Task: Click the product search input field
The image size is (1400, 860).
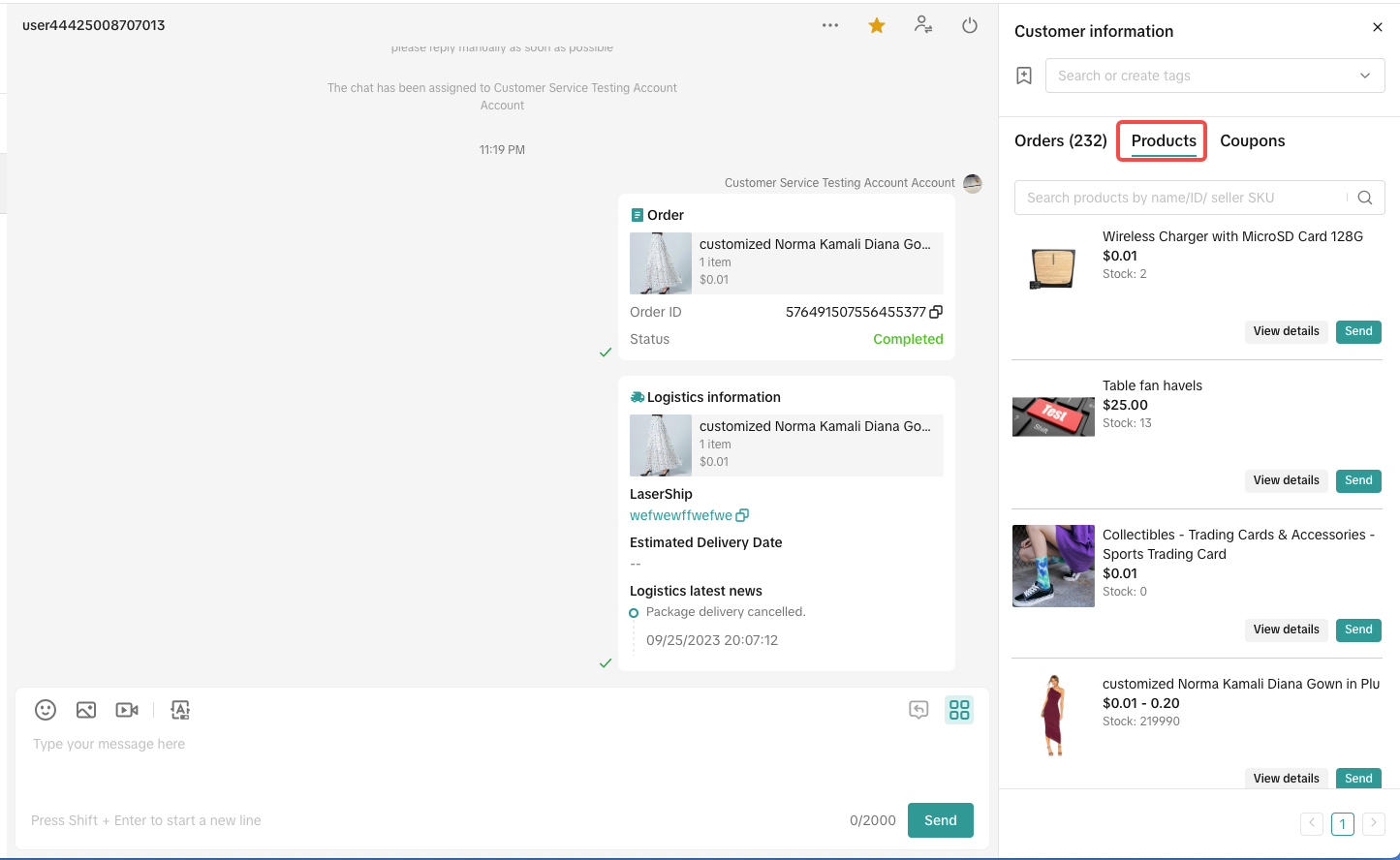Action: pyautogui.click(x=1182, y=198)
